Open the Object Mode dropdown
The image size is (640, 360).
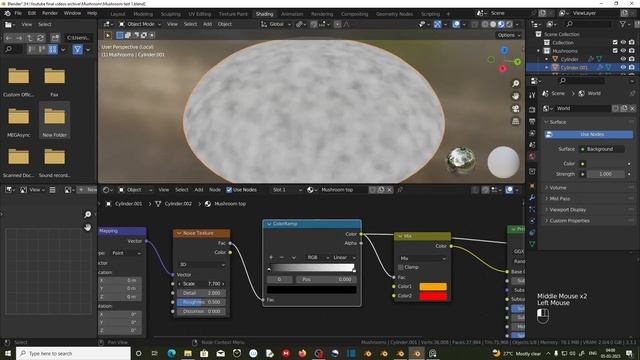(x=140, y=24)
